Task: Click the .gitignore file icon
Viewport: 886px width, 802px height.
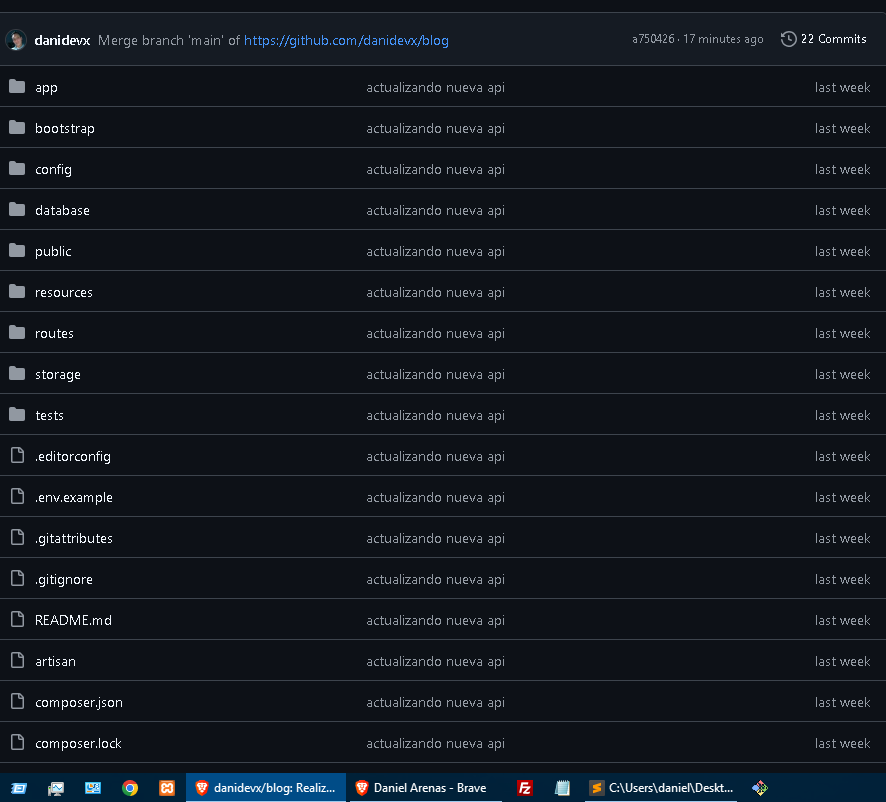Action: click(18, 578)
